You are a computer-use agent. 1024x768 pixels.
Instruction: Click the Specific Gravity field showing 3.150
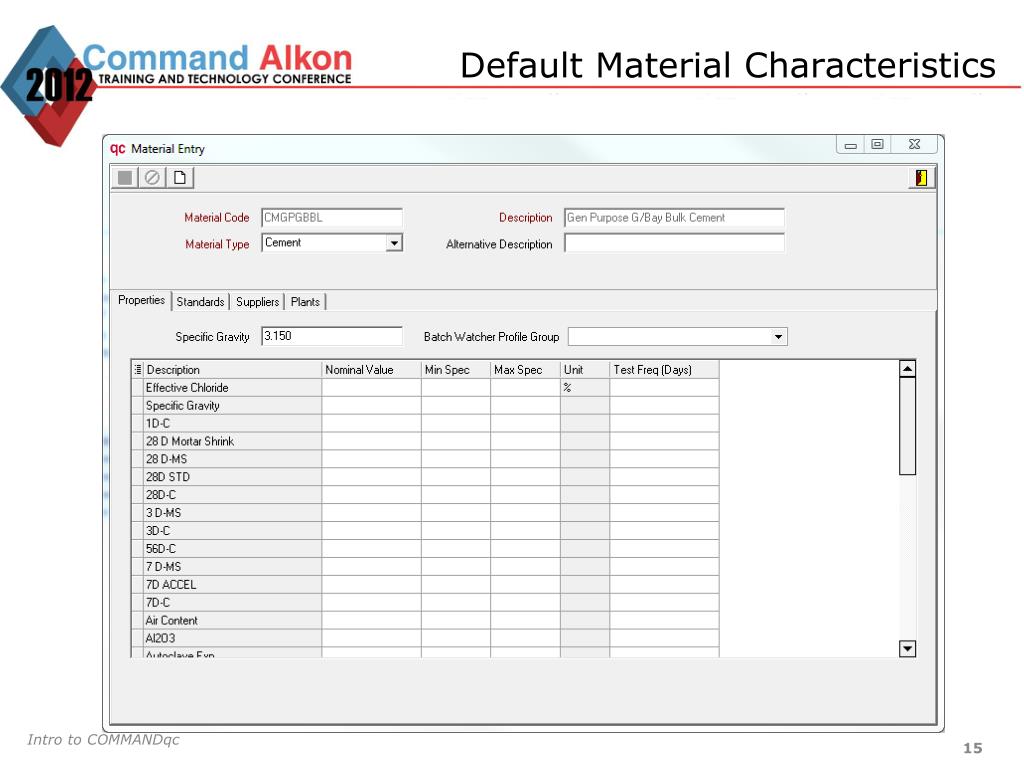tap(332, 336)
